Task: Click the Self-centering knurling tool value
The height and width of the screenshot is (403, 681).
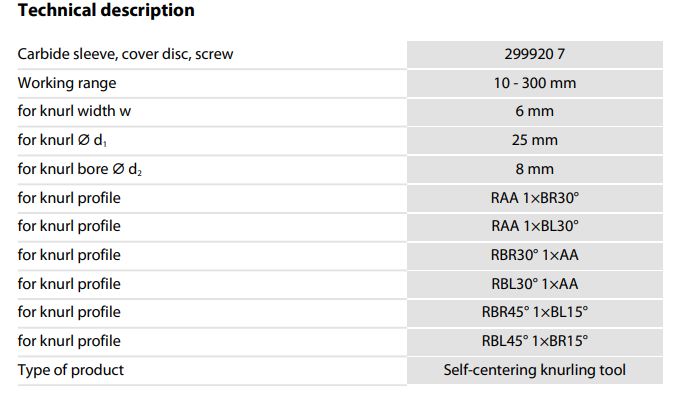Action: click(x=534, y=370)
